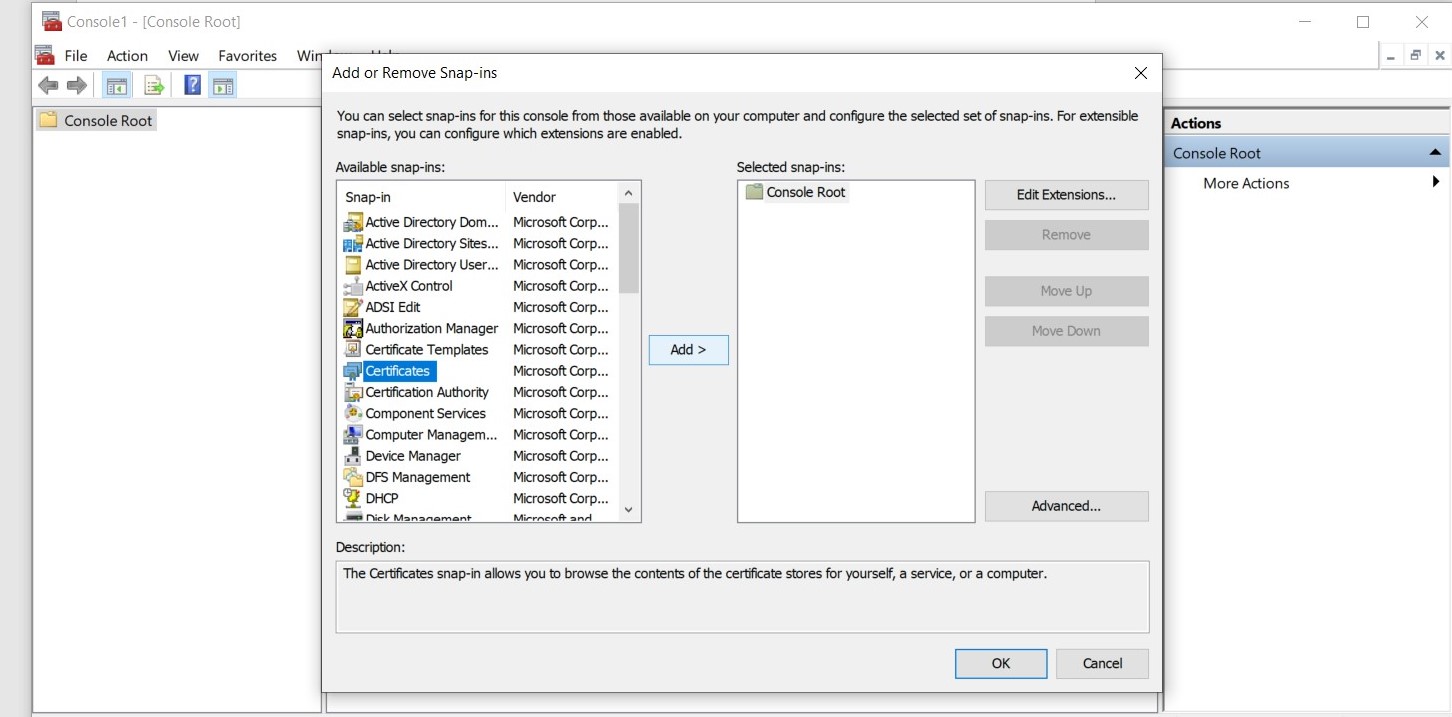
Task: Select 'Certificate Templates' entry text
Action: pyautogui.click(x=427, y=349)
